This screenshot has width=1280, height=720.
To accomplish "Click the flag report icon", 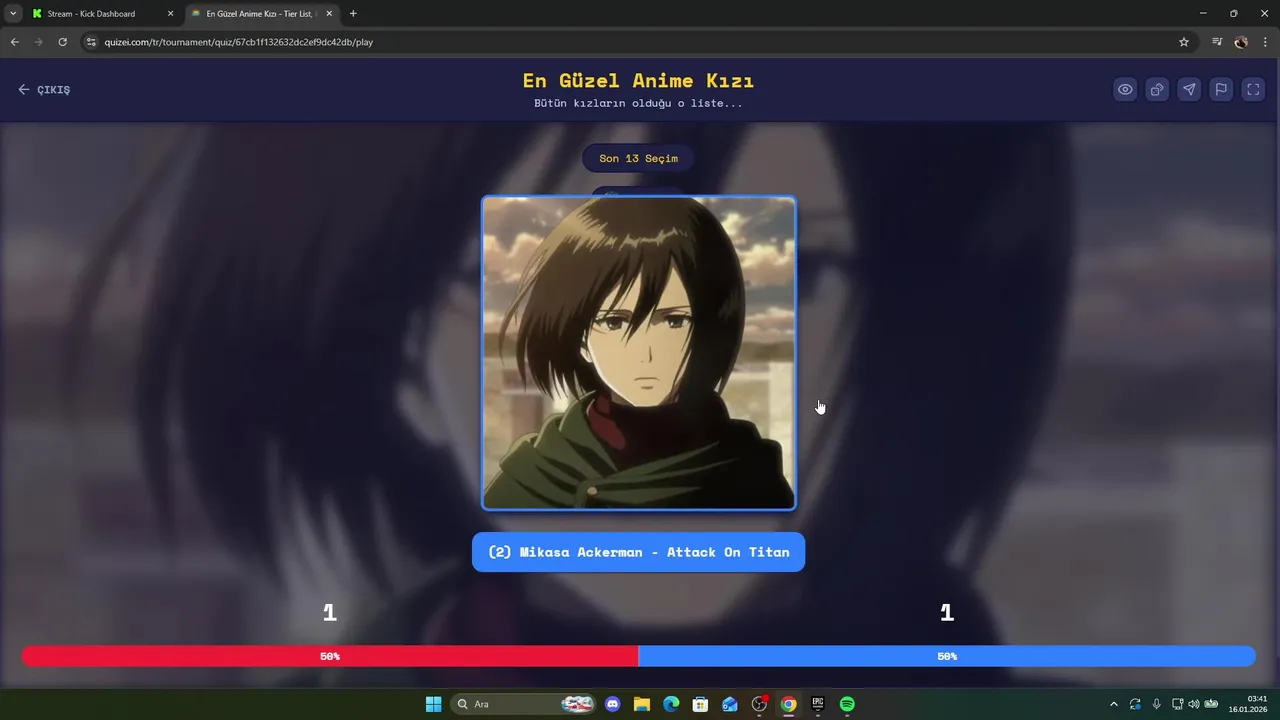I will (x=1221, y=89).
